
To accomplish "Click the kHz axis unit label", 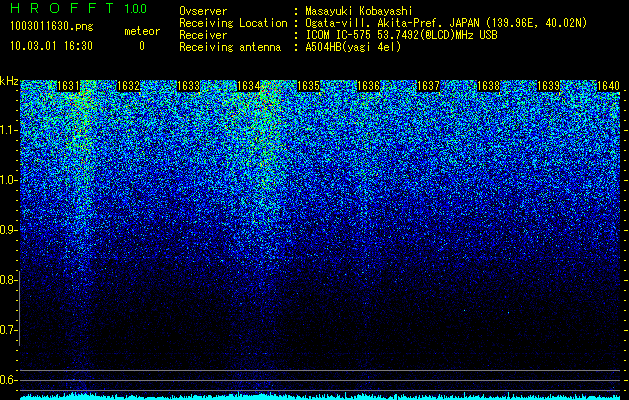I will point(9,81).
